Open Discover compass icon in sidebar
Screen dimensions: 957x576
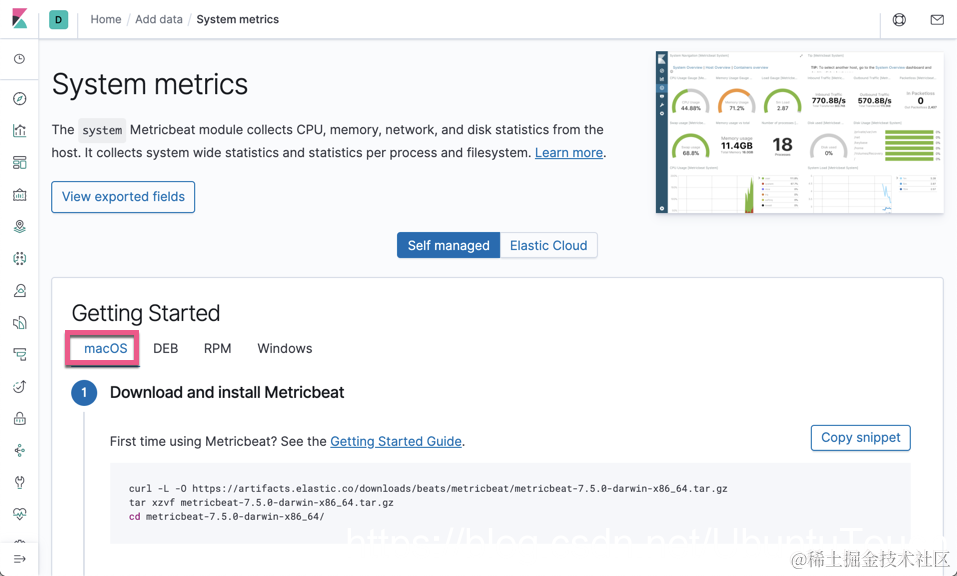tap(20, 99)
